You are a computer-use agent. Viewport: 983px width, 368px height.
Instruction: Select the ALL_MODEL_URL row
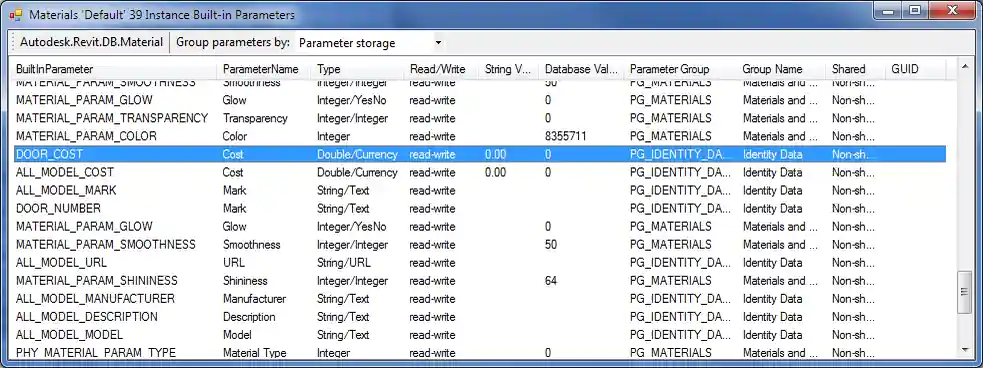tap(480, 263)
